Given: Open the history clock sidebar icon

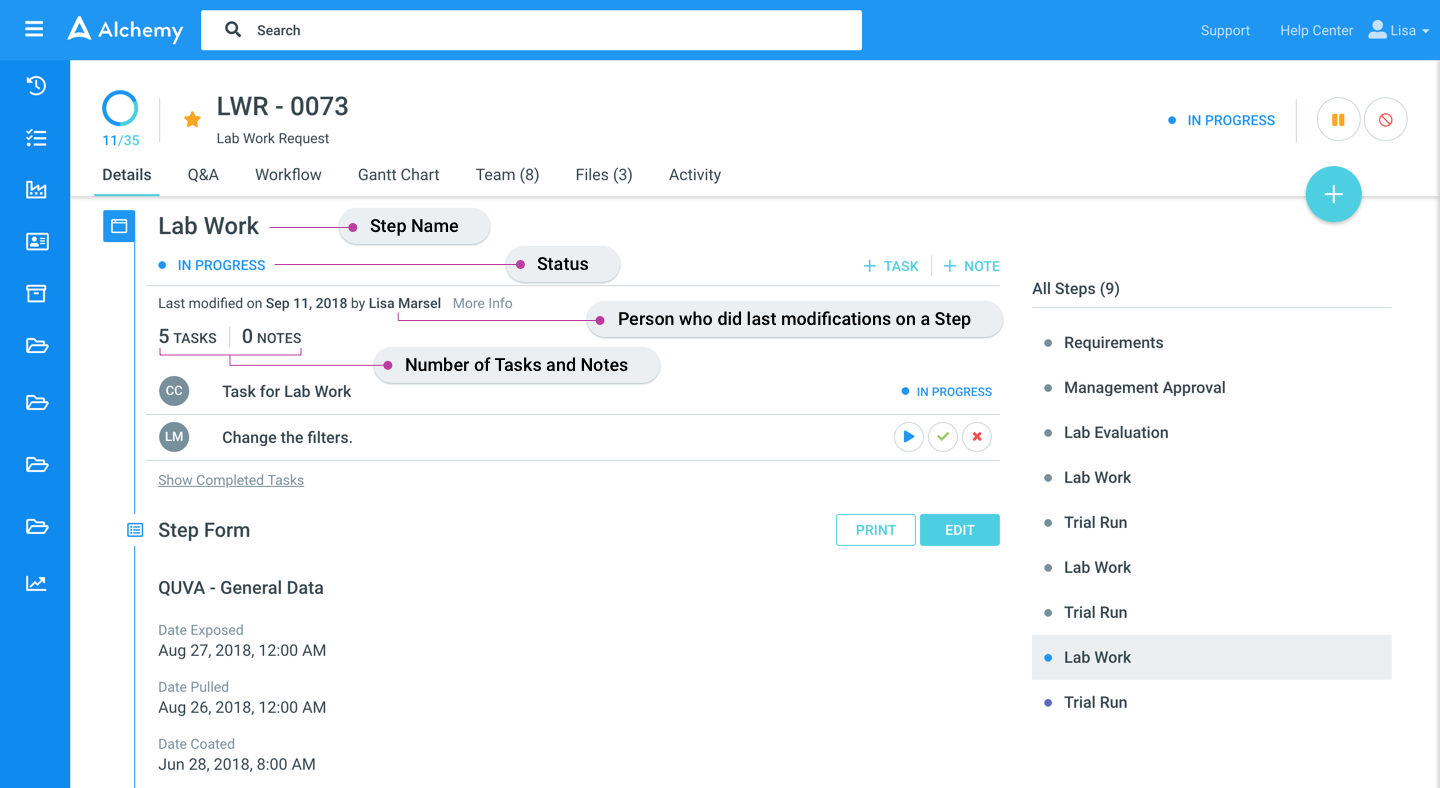Looking at the screenshot, I should 36,86.
